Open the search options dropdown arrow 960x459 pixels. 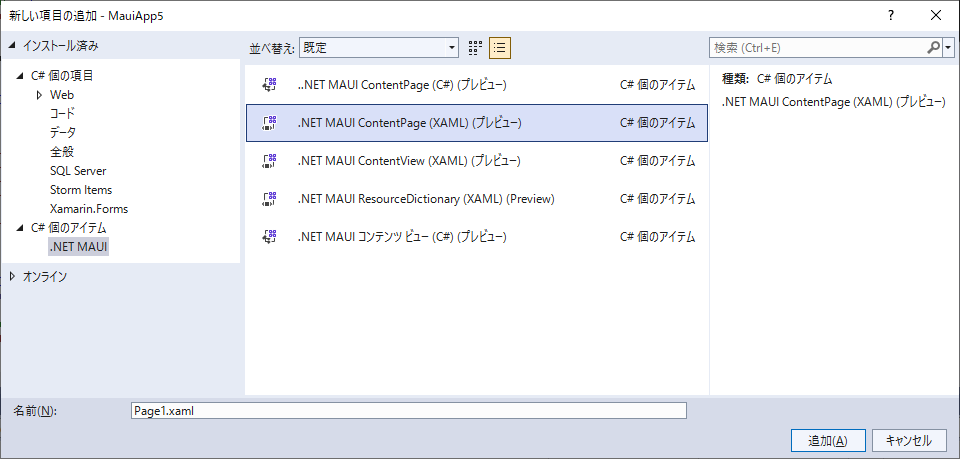pyautogui.click(x=948, y=48)
